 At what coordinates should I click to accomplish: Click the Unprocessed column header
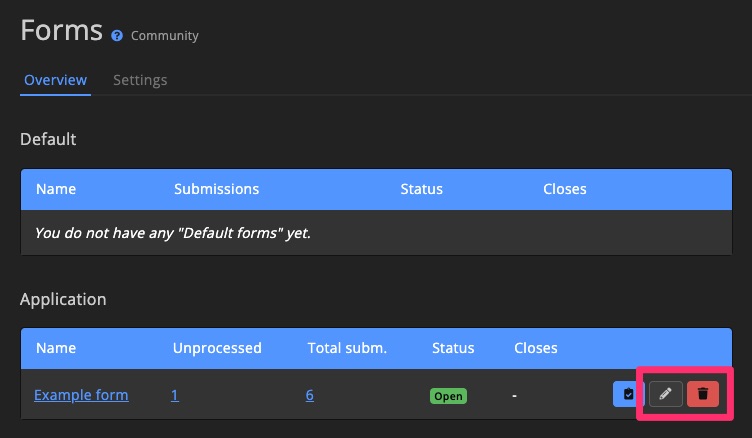[x=216, y=348]
